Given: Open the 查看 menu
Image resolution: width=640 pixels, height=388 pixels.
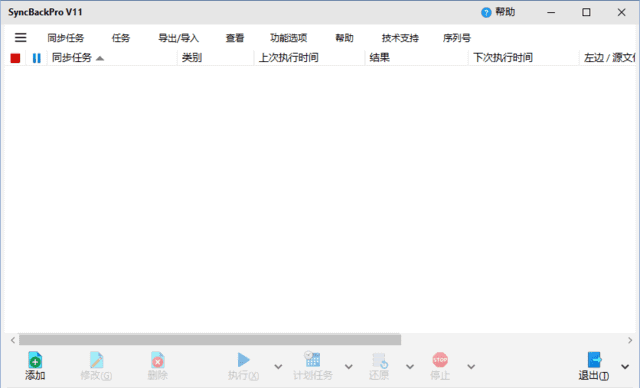Looking at the screenshot, I should coord(235,38).
